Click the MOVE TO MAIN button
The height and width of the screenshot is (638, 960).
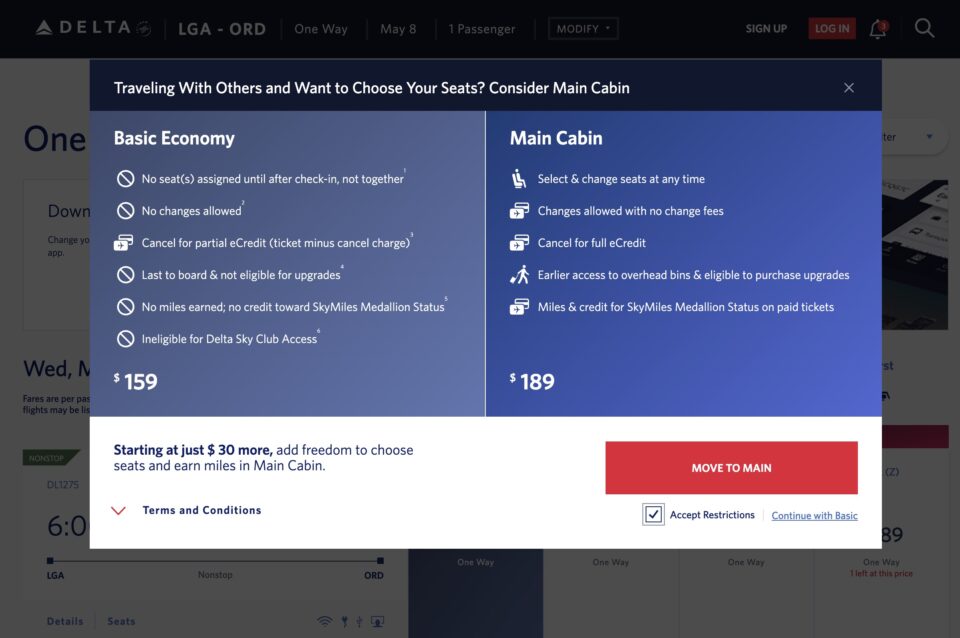tap(731, 467)
